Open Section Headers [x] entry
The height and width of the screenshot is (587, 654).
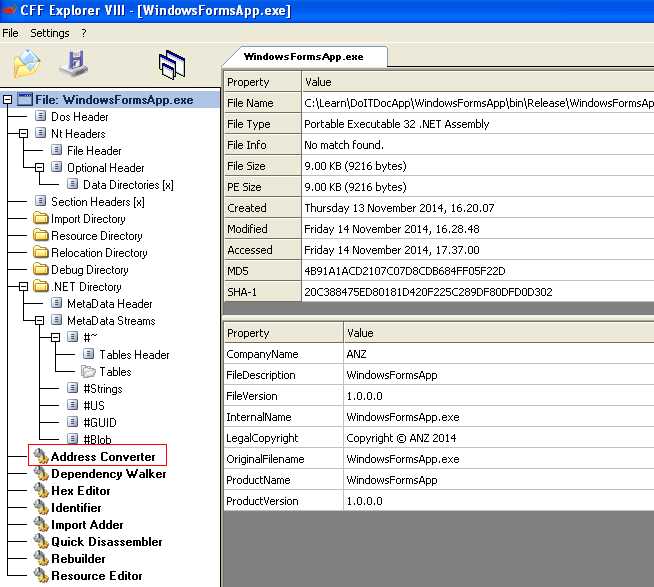click(98, 202)
